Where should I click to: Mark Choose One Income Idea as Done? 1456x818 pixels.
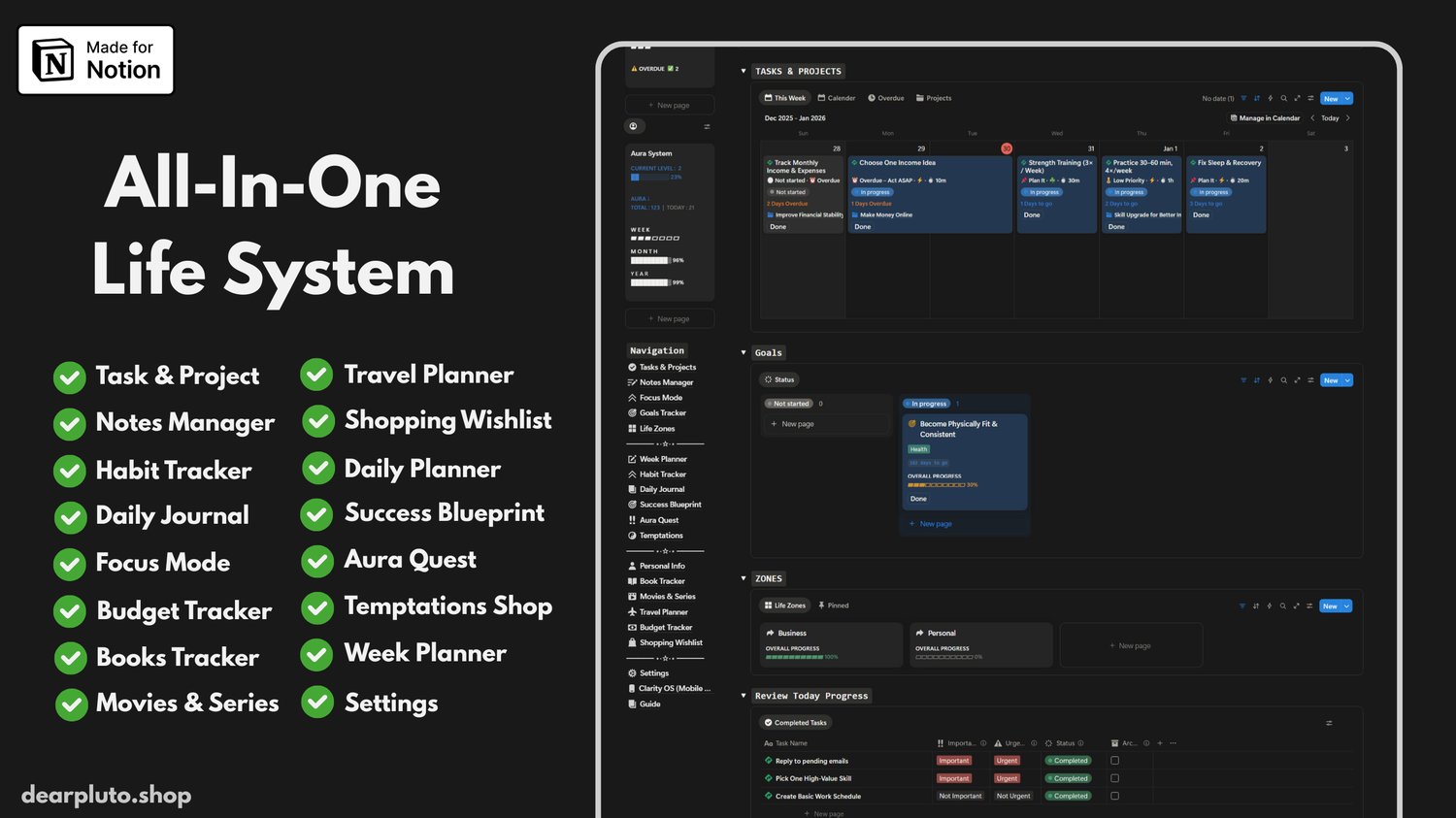863,227
